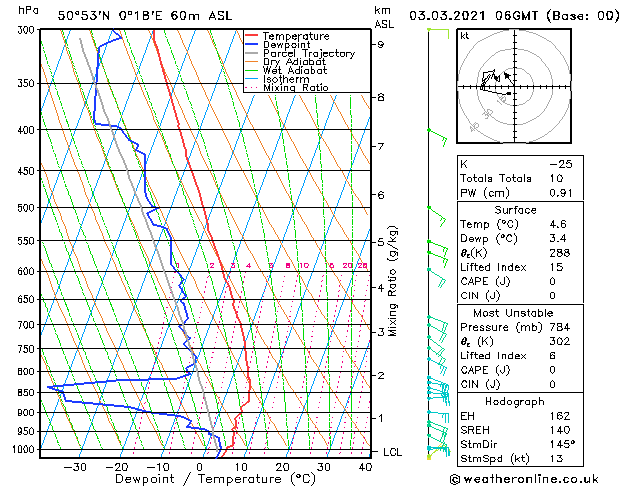Click the 'Dewpoint / Temperature (°C)' axis title
Image resolution: width=629 pixels, height=486 pixels.
click(x=215, y=479)
